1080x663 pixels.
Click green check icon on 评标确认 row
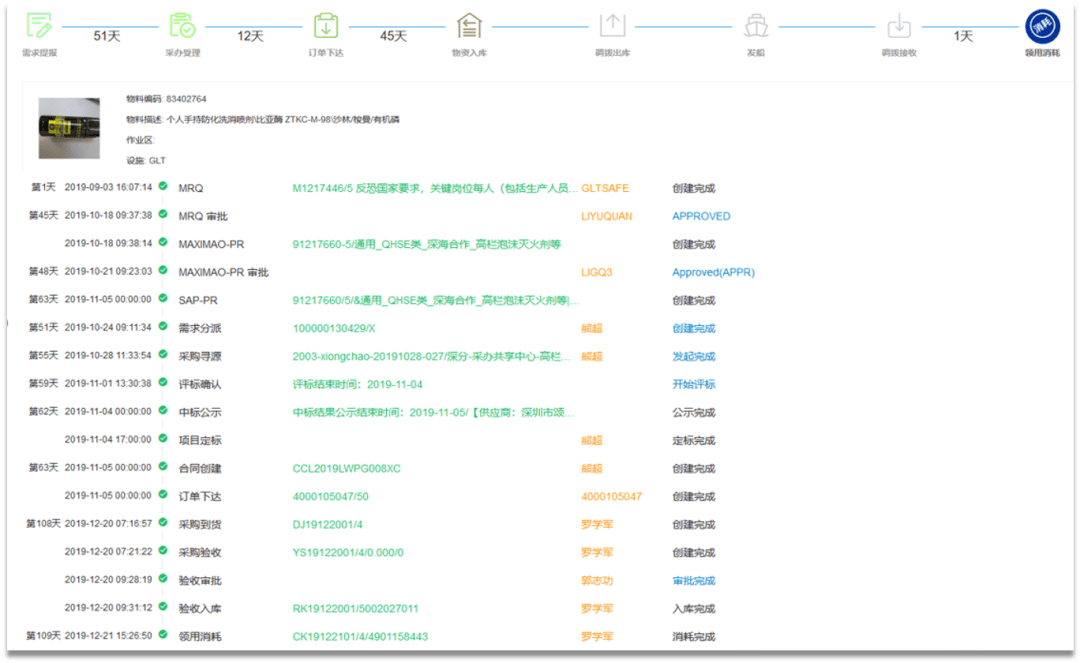tap(163, 382)
